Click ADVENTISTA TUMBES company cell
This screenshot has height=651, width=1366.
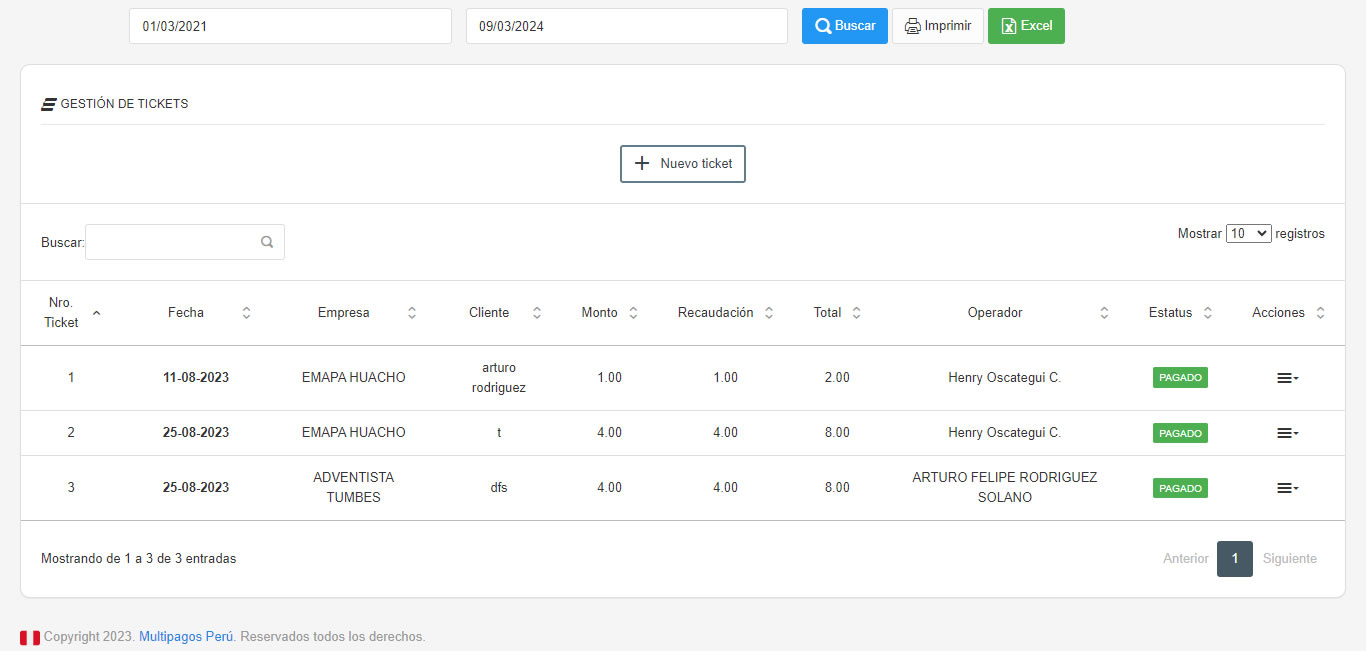(x=354, y=488)
